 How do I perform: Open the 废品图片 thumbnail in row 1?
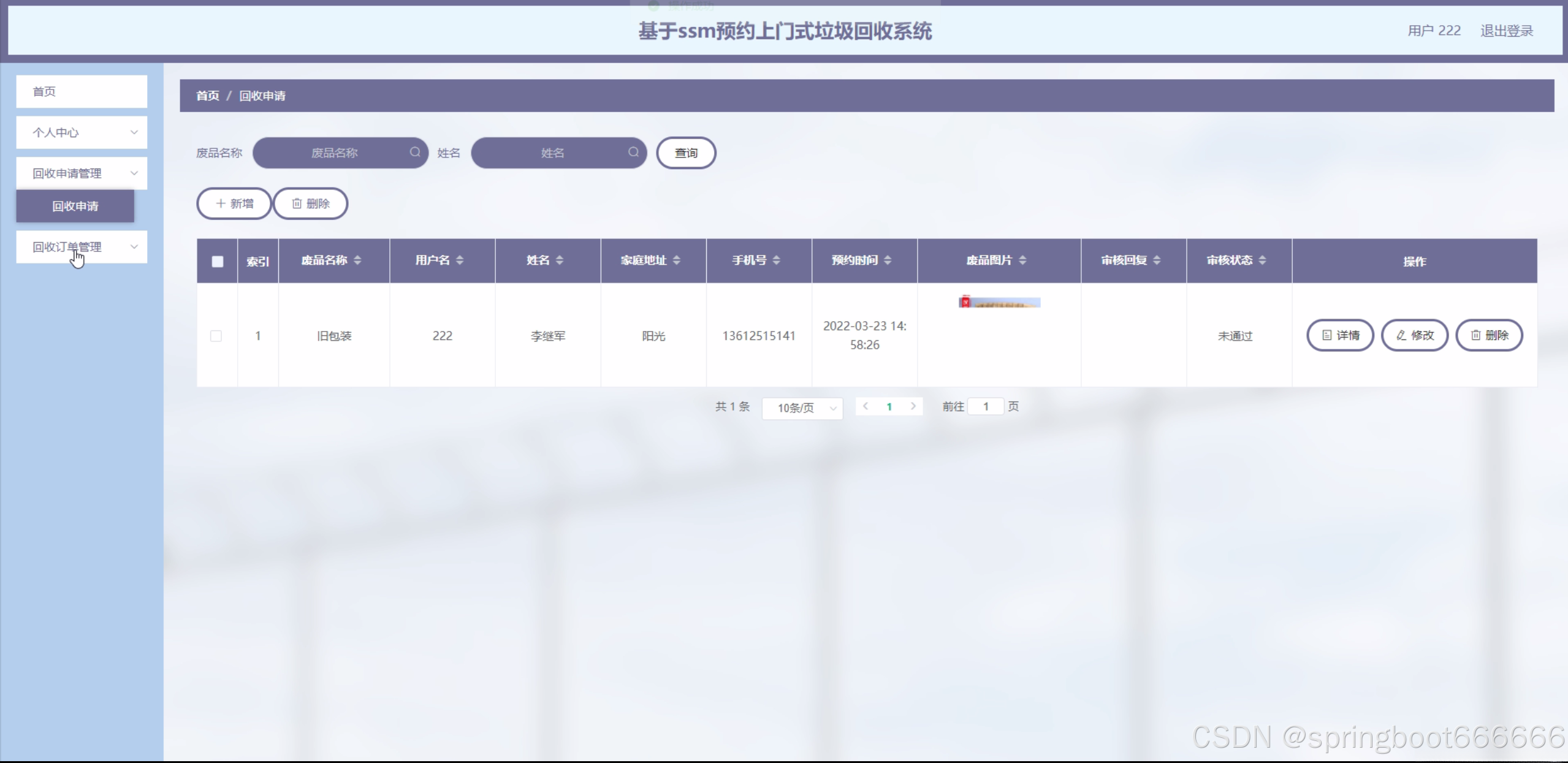pyautogui.click(x=999, y=302)
